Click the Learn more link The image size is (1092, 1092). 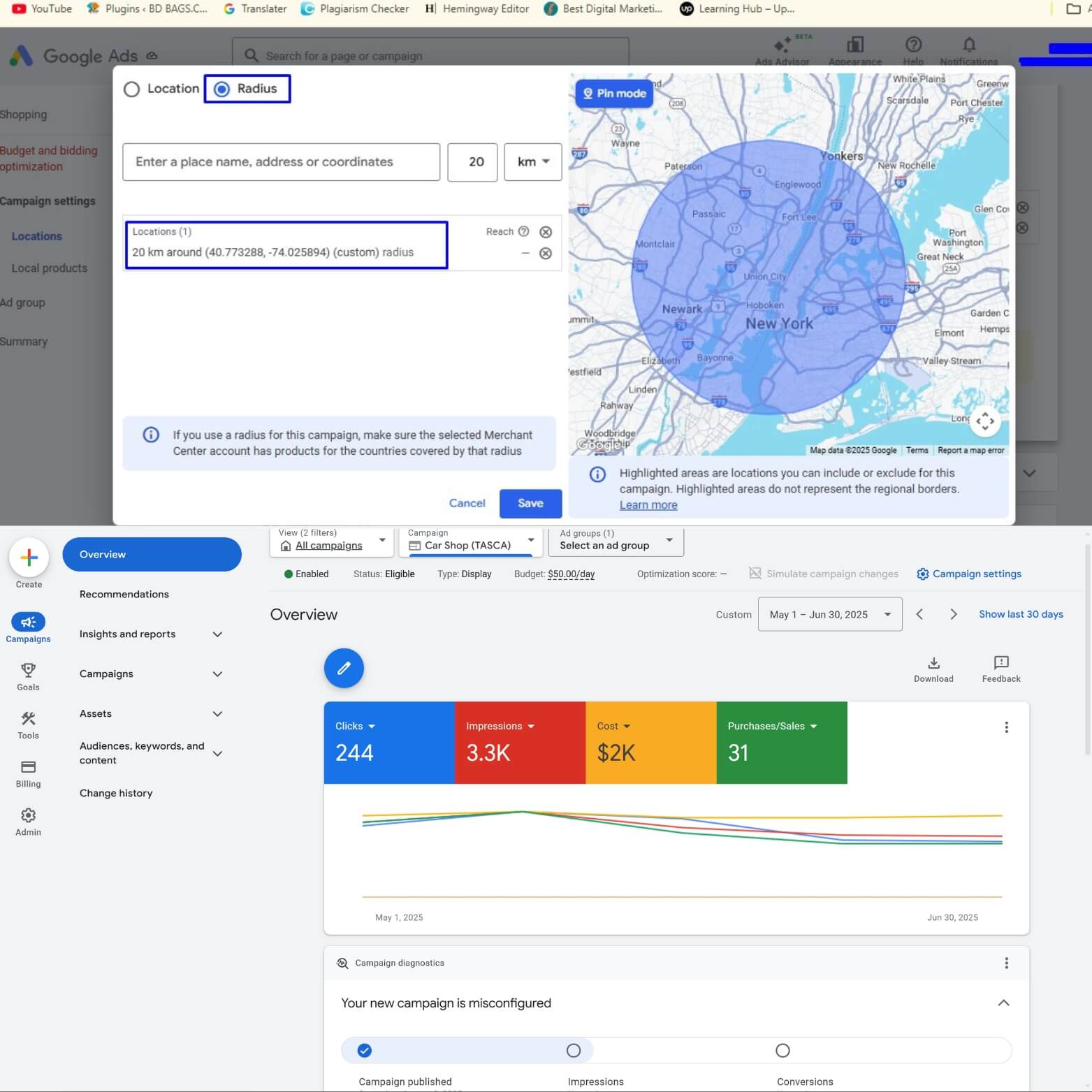(648, 505)
